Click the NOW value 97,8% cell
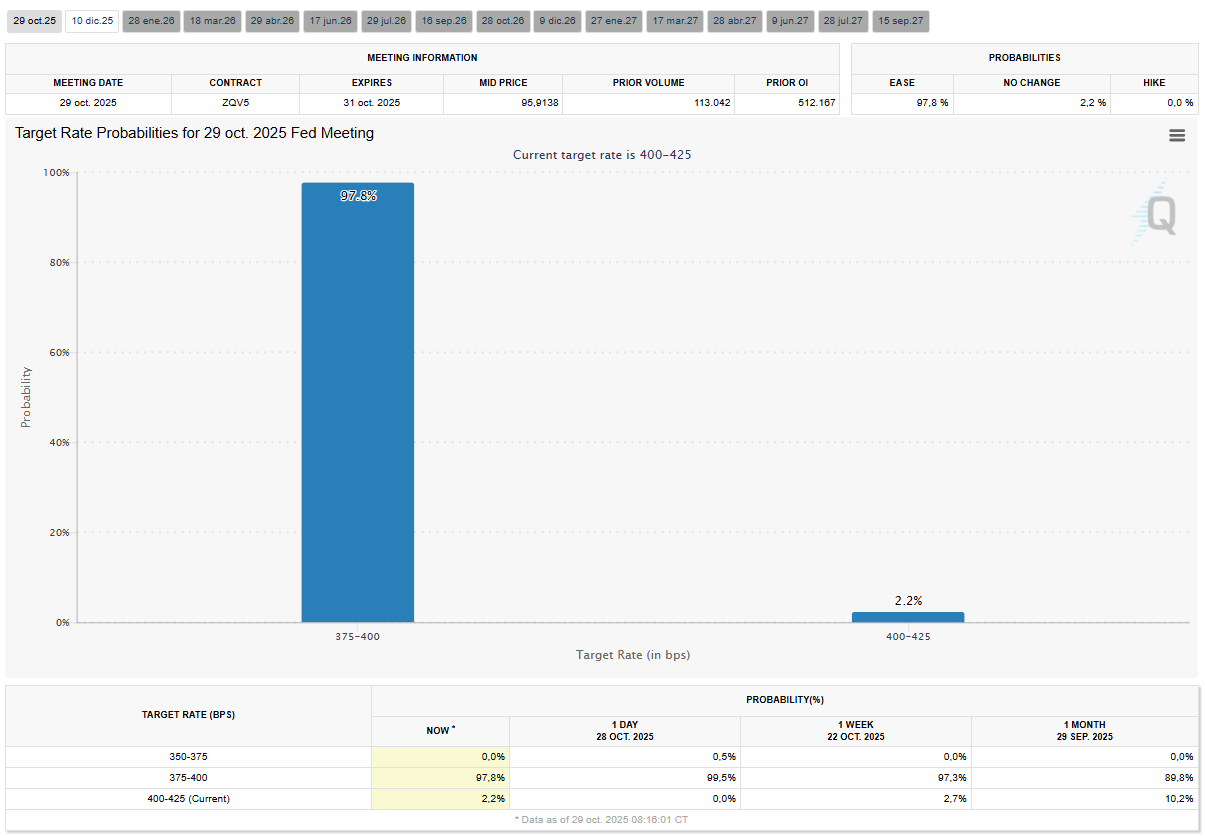 (440, 777)
